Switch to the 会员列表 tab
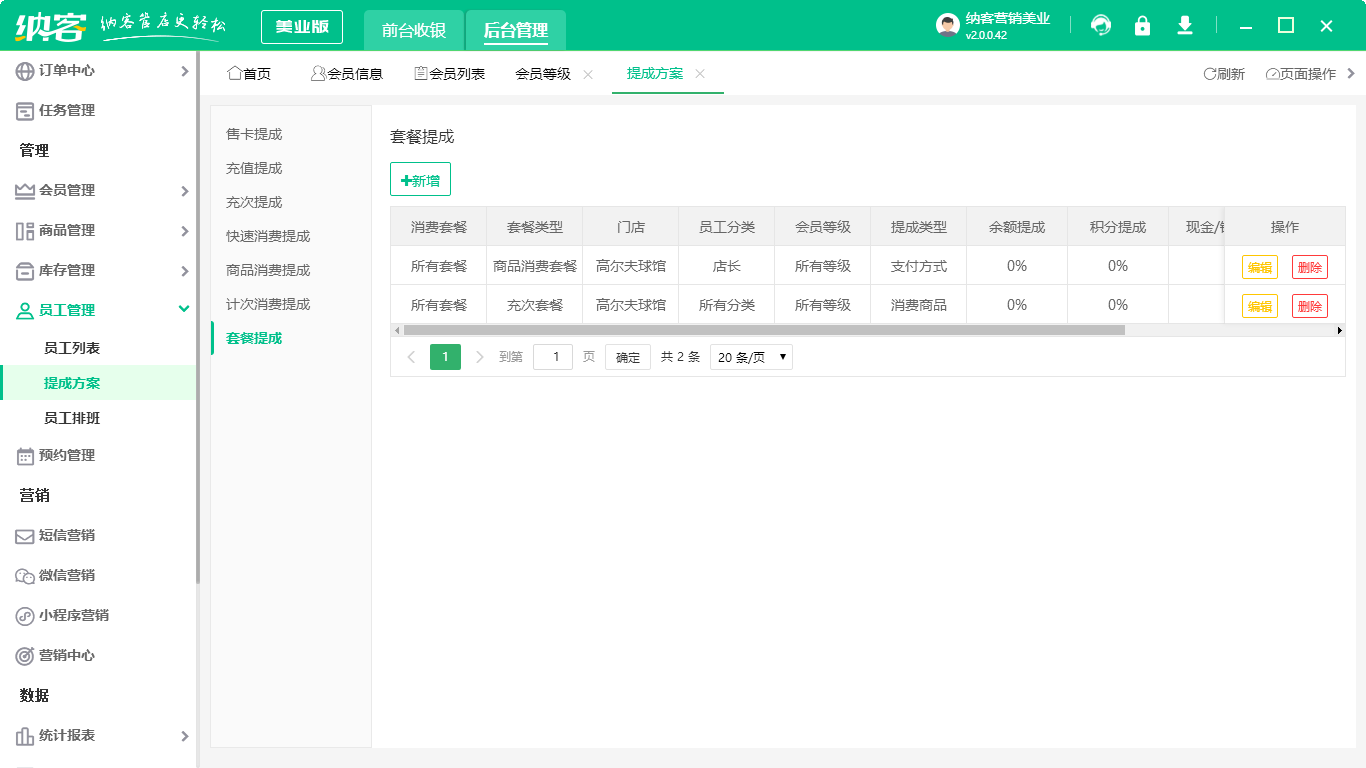Screen dimensions: 1366x768 coord(450,74)
